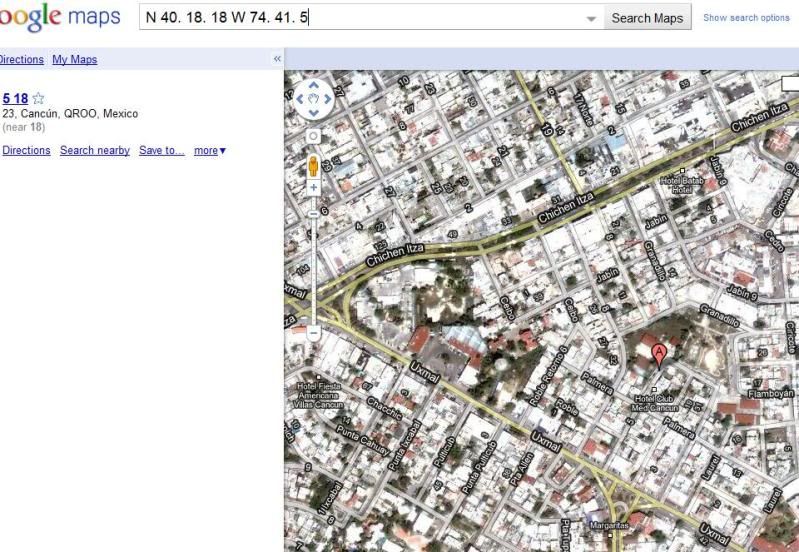This screenshot has width=799, height=552.
Task: Click the 'Flamboyan' street label
Action: pos(771,393)
